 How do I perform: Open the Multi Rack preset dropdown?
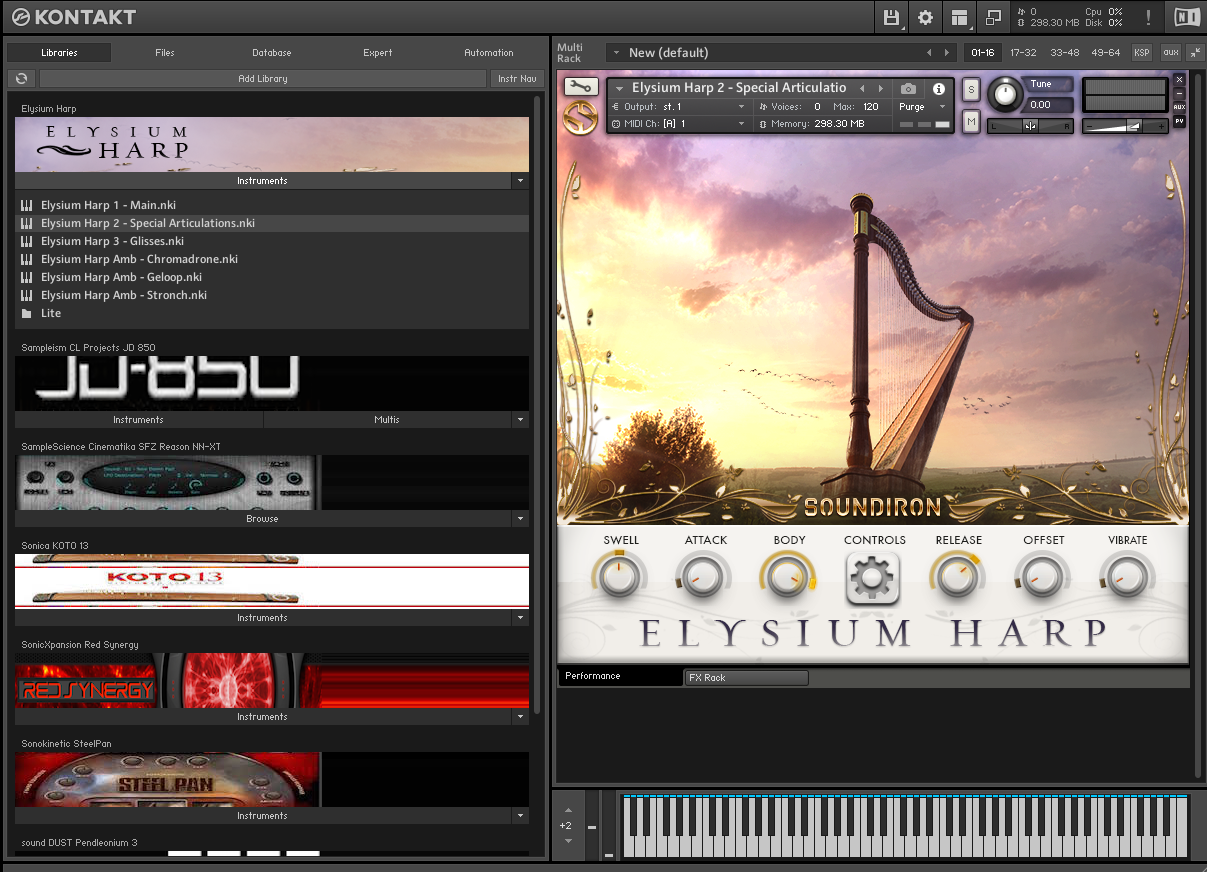coord(617,52)
